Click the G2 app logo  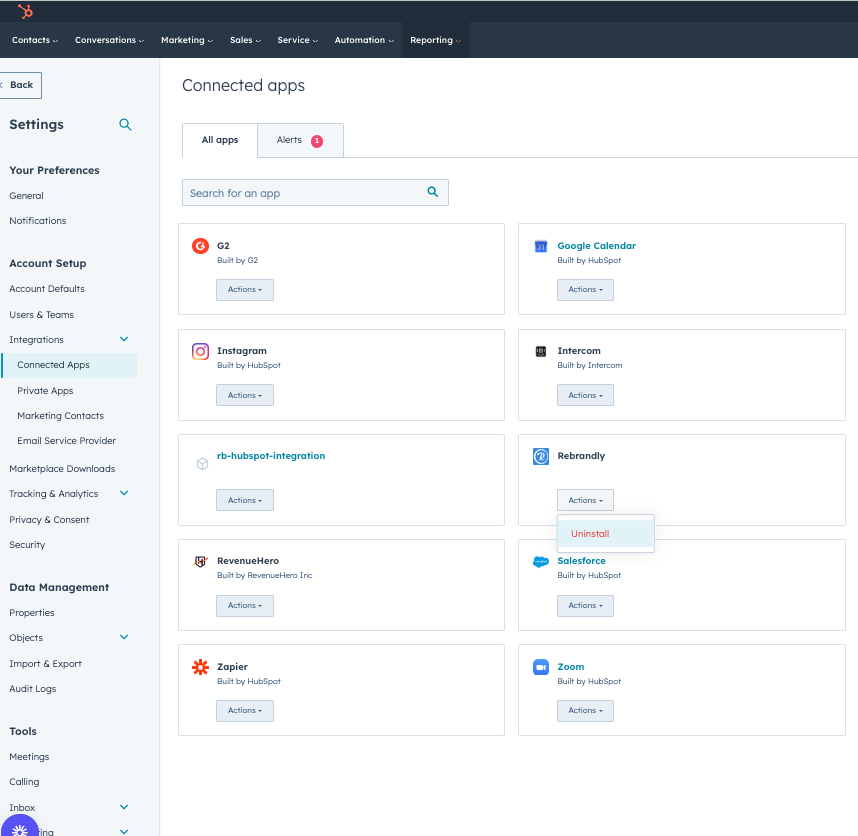[200, 246]
